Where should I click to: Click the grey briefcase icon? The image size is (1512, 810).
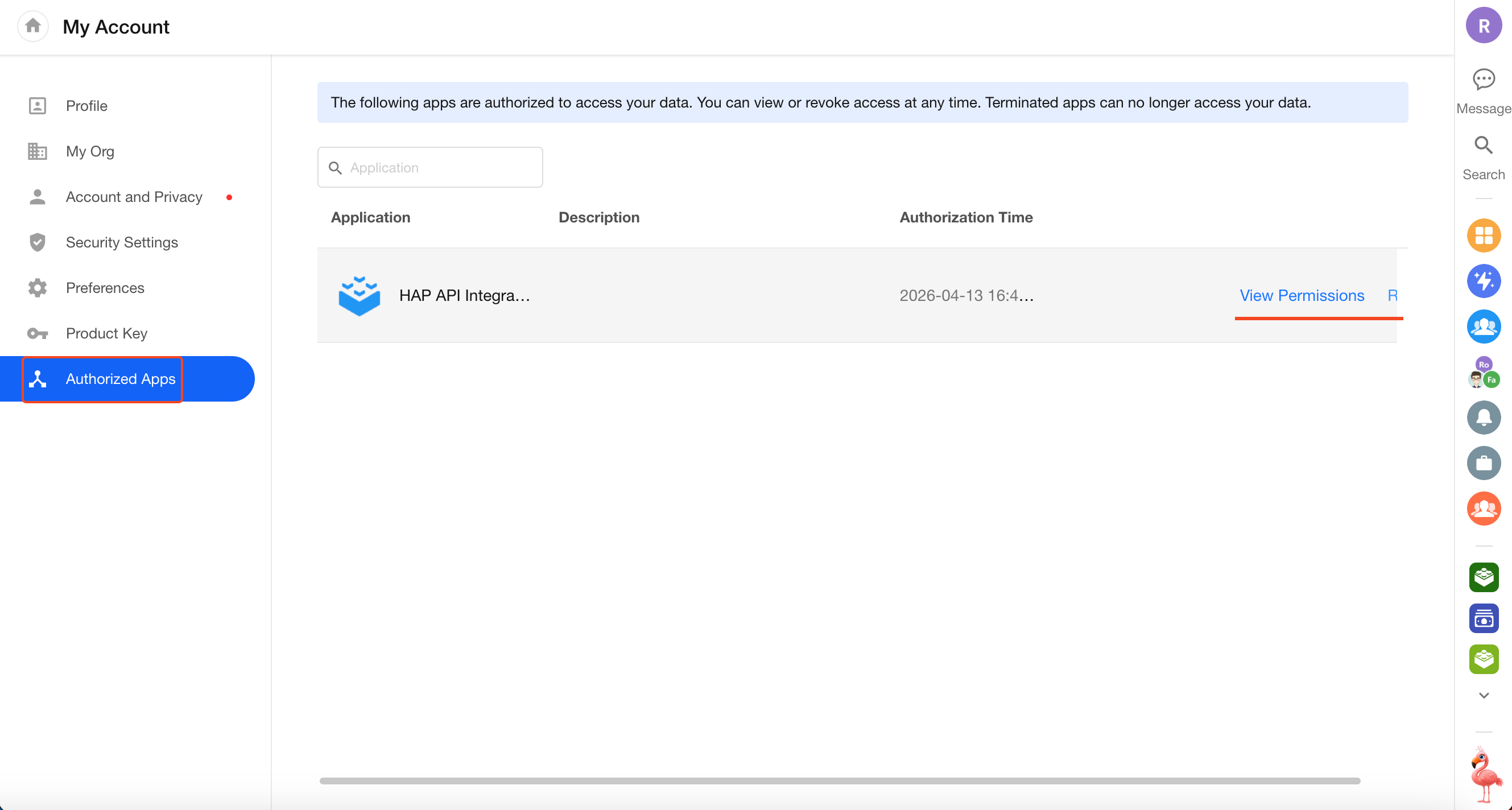click(x=1483, y=462)
